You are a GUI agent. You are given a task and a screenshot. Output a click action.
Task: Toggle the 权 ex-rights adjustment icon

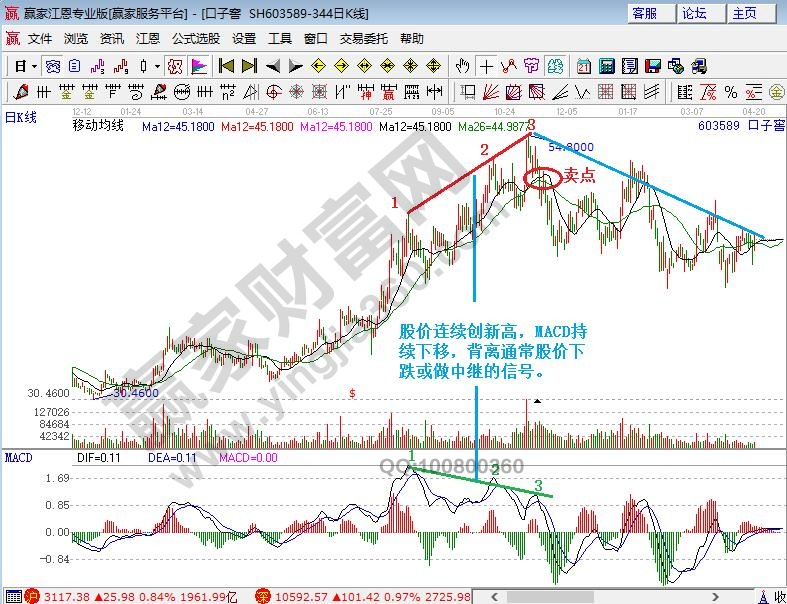coord(175,66)
